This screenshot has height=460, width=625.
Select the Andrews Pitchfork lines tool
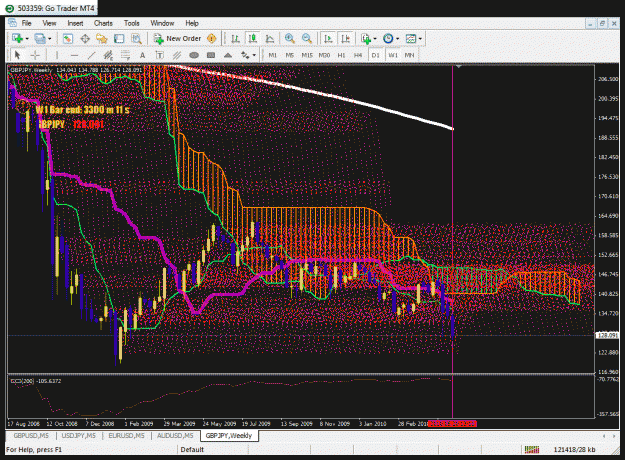click(177, 55)
